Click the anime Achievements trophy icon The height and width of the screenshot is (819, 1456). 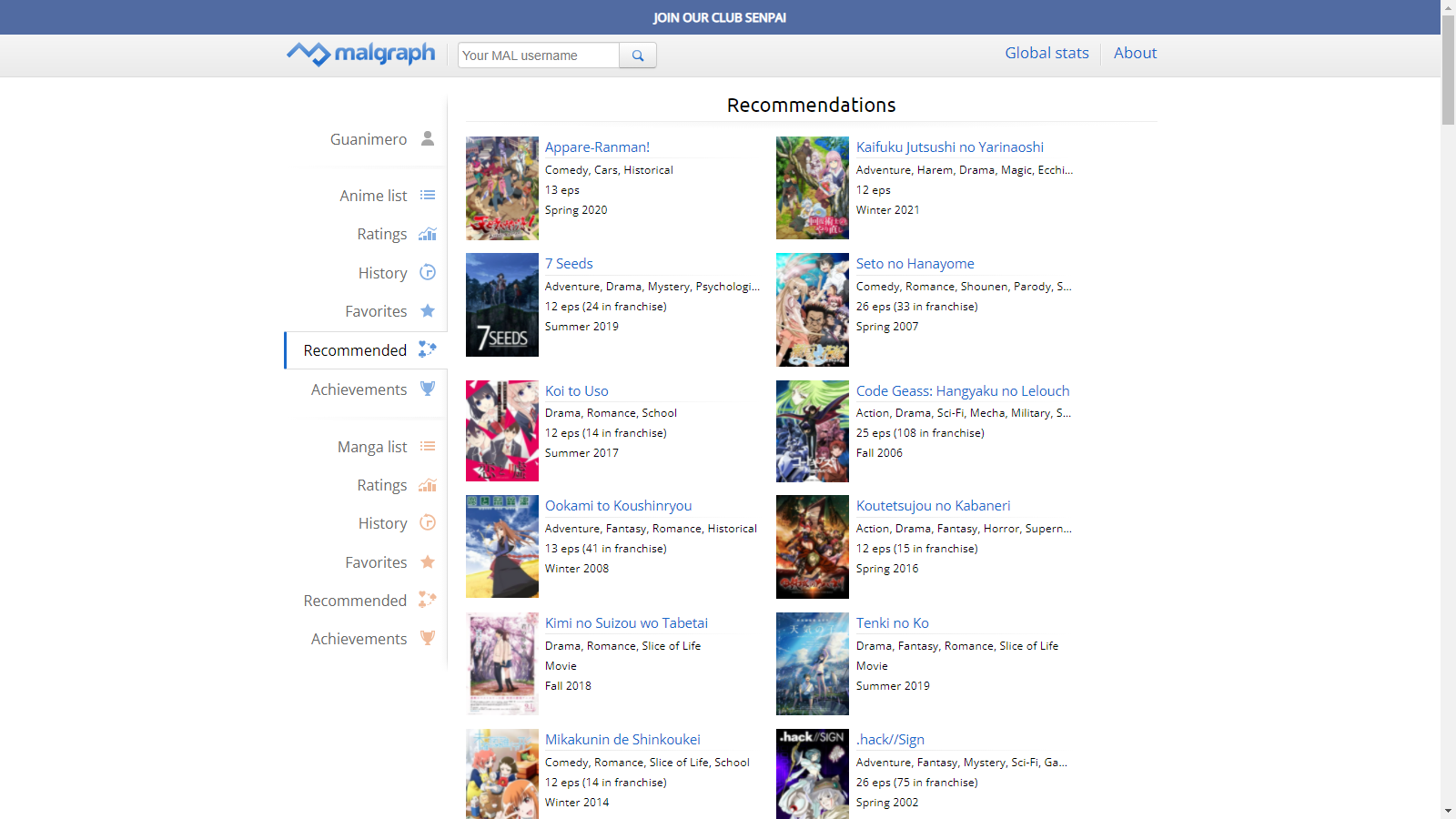point(428,389)
